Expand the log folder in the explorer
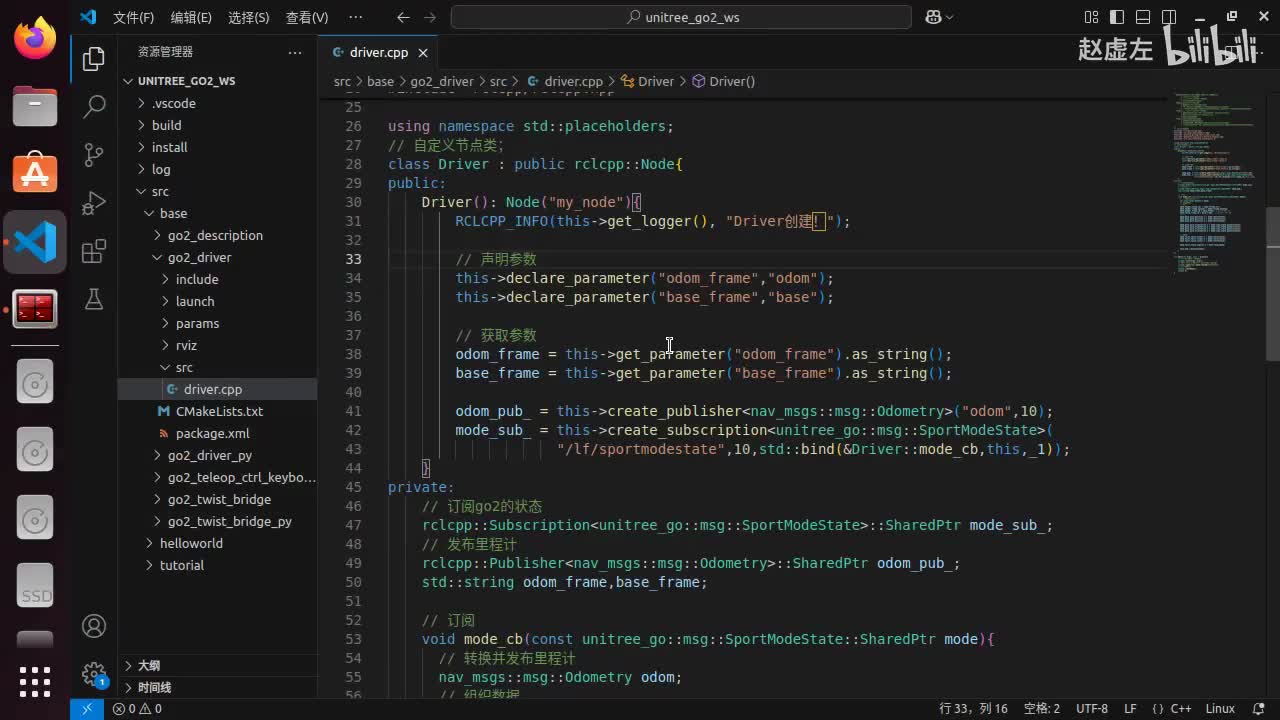This screenshot has height=720, width=1280. [218, 169]
